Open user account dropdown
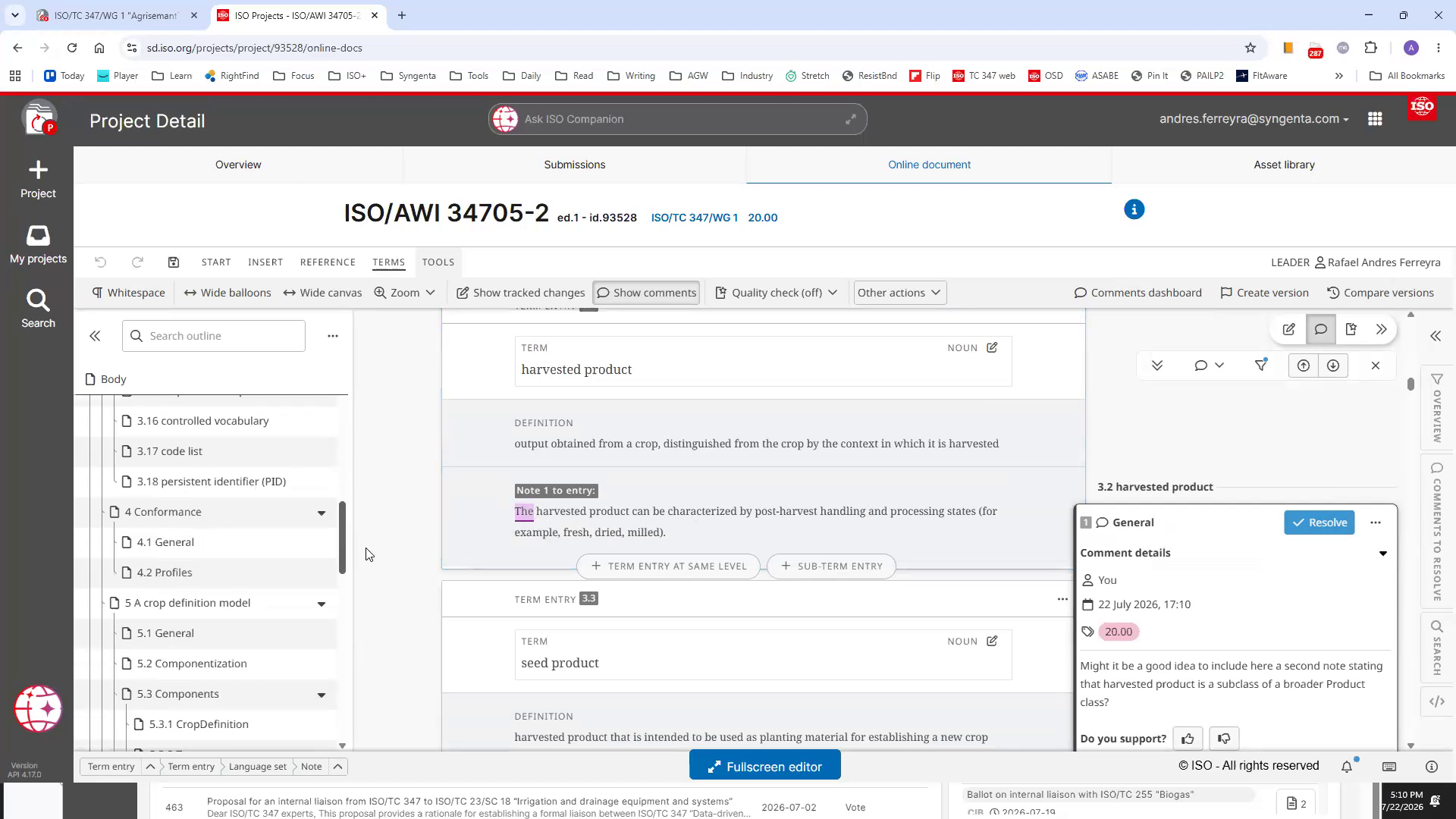This screenshot has height=819, width=1456. tap(1254, 119)
